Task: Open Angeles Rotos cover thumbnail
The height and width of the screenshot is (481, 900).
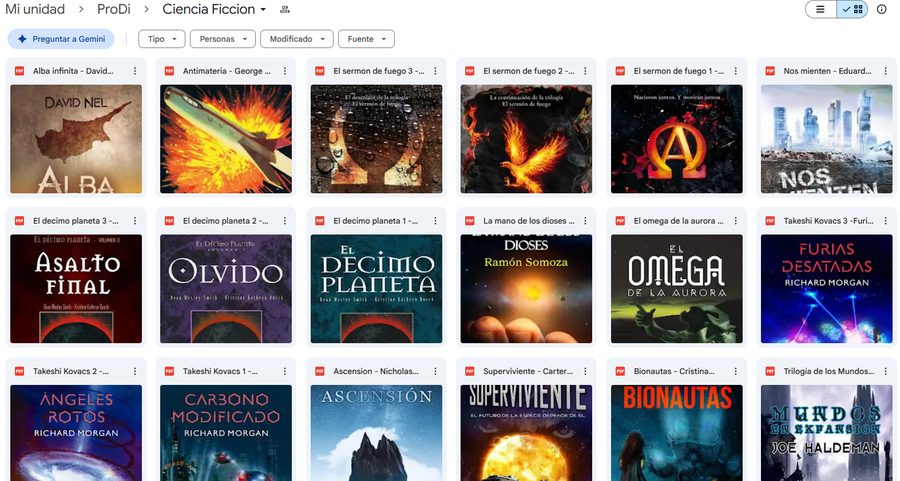Action: coord(76,433)
